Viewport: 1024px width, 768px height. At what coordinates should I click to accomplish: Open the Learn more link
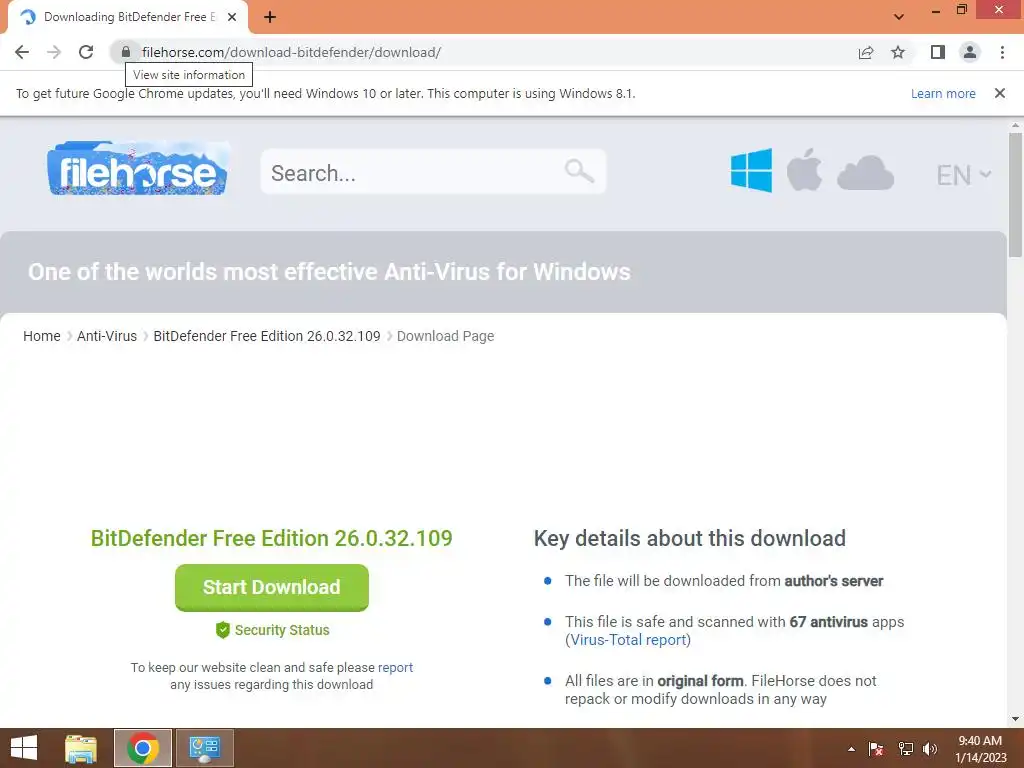tap(943, 93)
